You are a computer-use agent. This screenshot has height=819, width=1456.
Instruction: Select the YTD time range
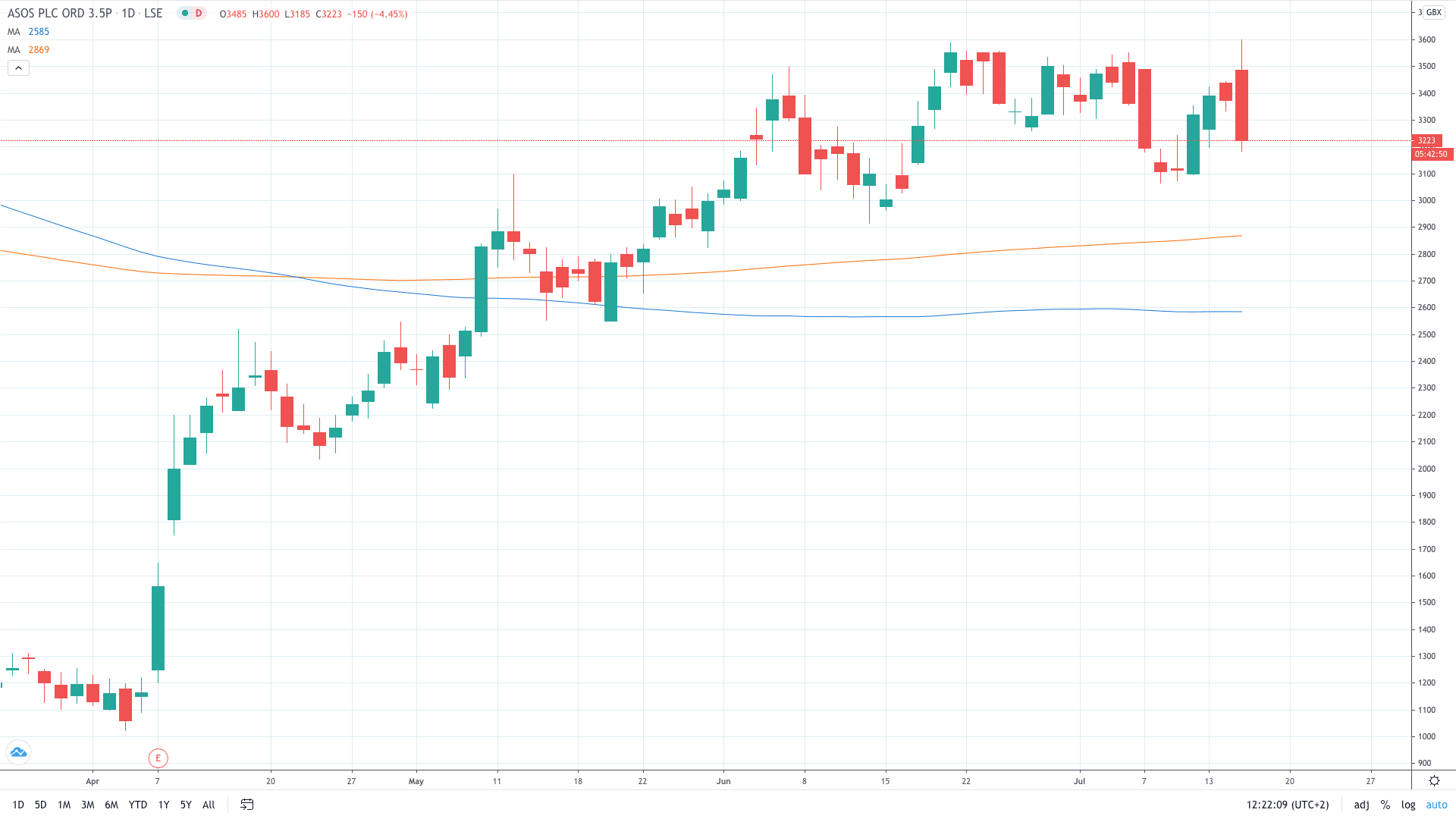point(137,805)
